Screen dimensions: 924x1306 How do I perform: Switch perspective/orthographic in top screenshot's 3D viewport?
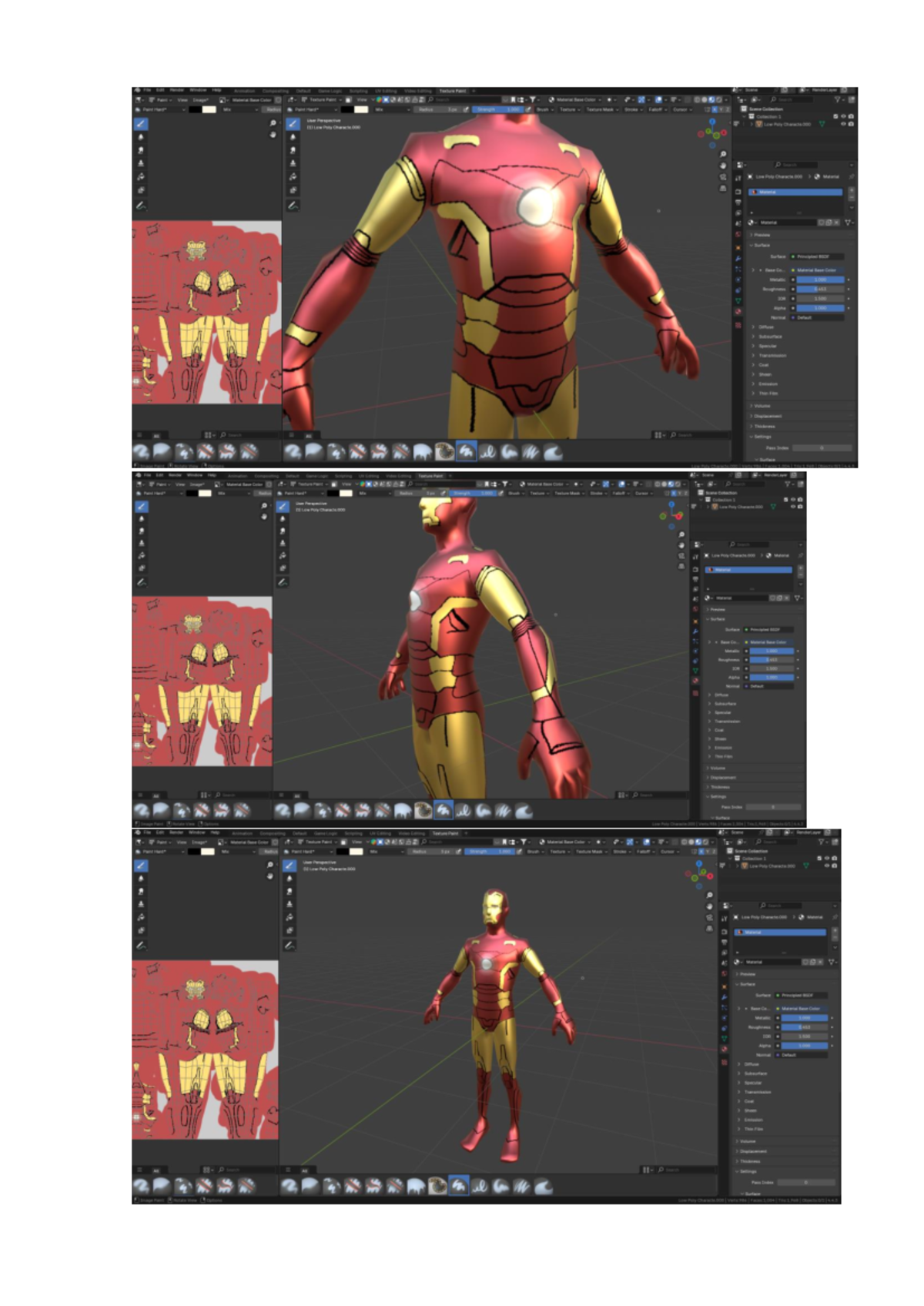coord(722,188)
